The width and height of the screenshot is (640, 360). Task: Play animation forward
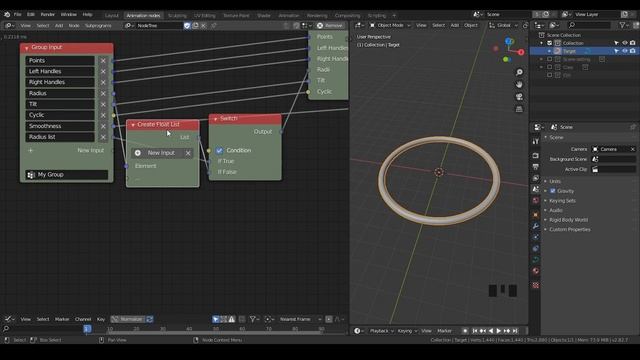click(x=498, y=331)
